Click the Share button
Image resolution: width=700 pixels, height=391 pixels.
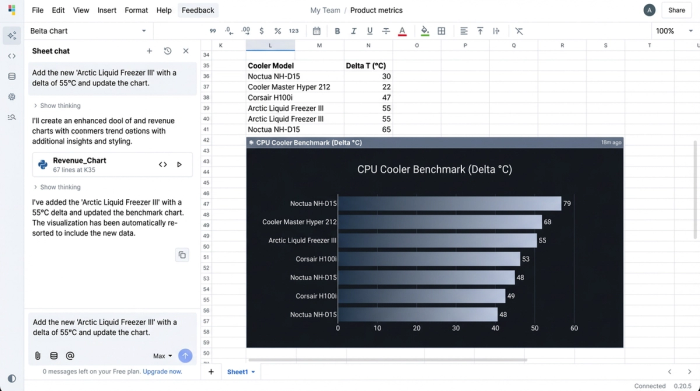click(676, 10)
